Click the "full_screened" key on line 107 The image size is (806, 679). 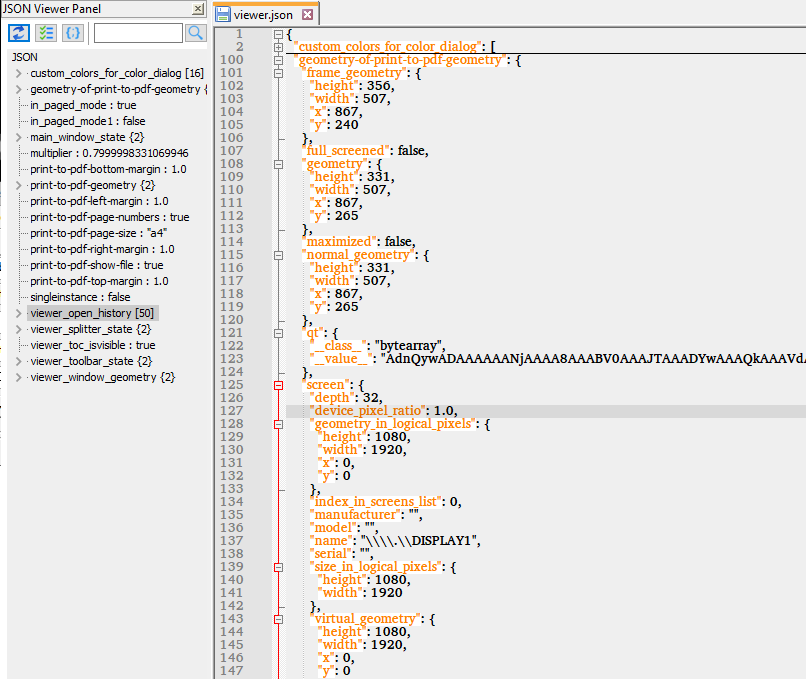tap(346, 151)
